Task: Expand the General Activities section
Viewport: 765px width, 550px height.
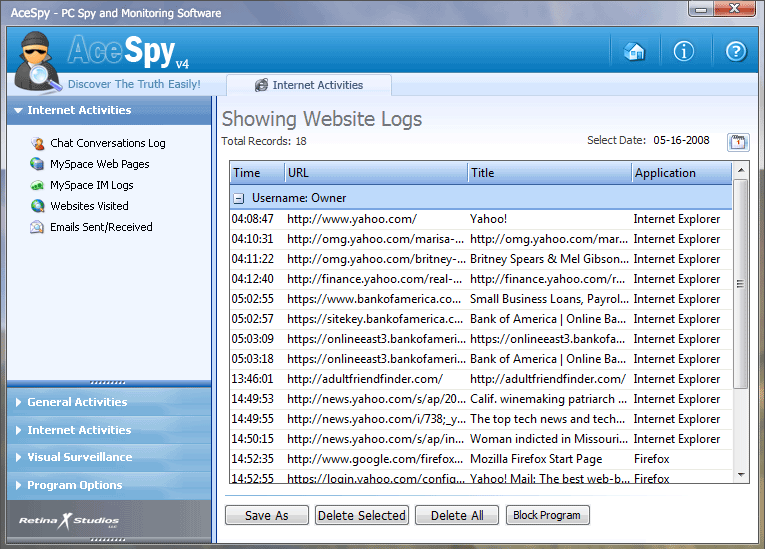Action: point(109,402)
